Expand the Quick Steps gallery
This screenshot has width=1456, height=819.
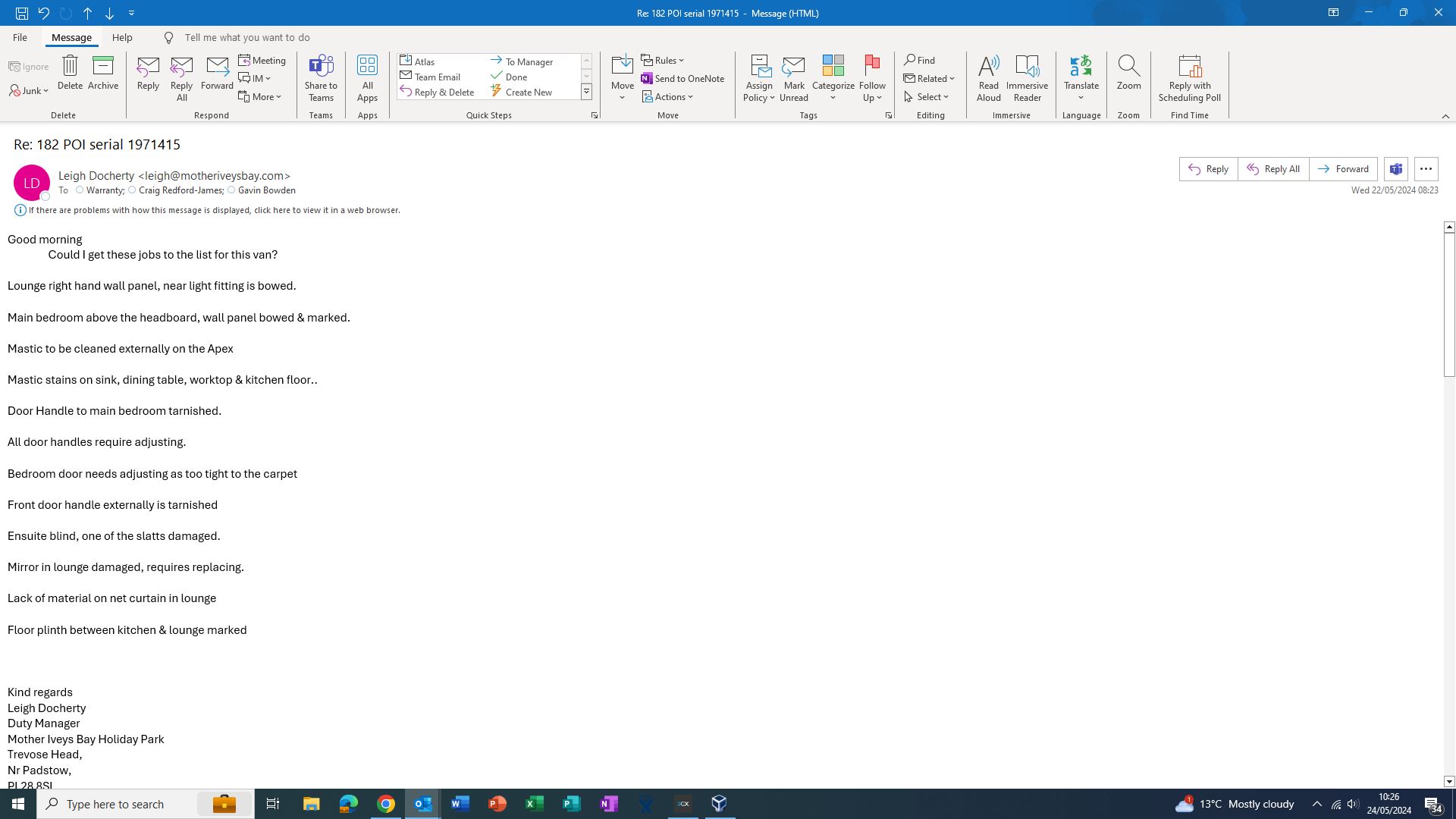586,92
